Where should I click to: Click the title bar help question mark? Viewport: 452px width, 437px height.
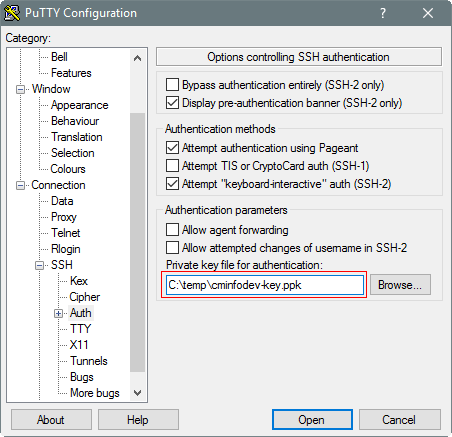tap(383, 13)
